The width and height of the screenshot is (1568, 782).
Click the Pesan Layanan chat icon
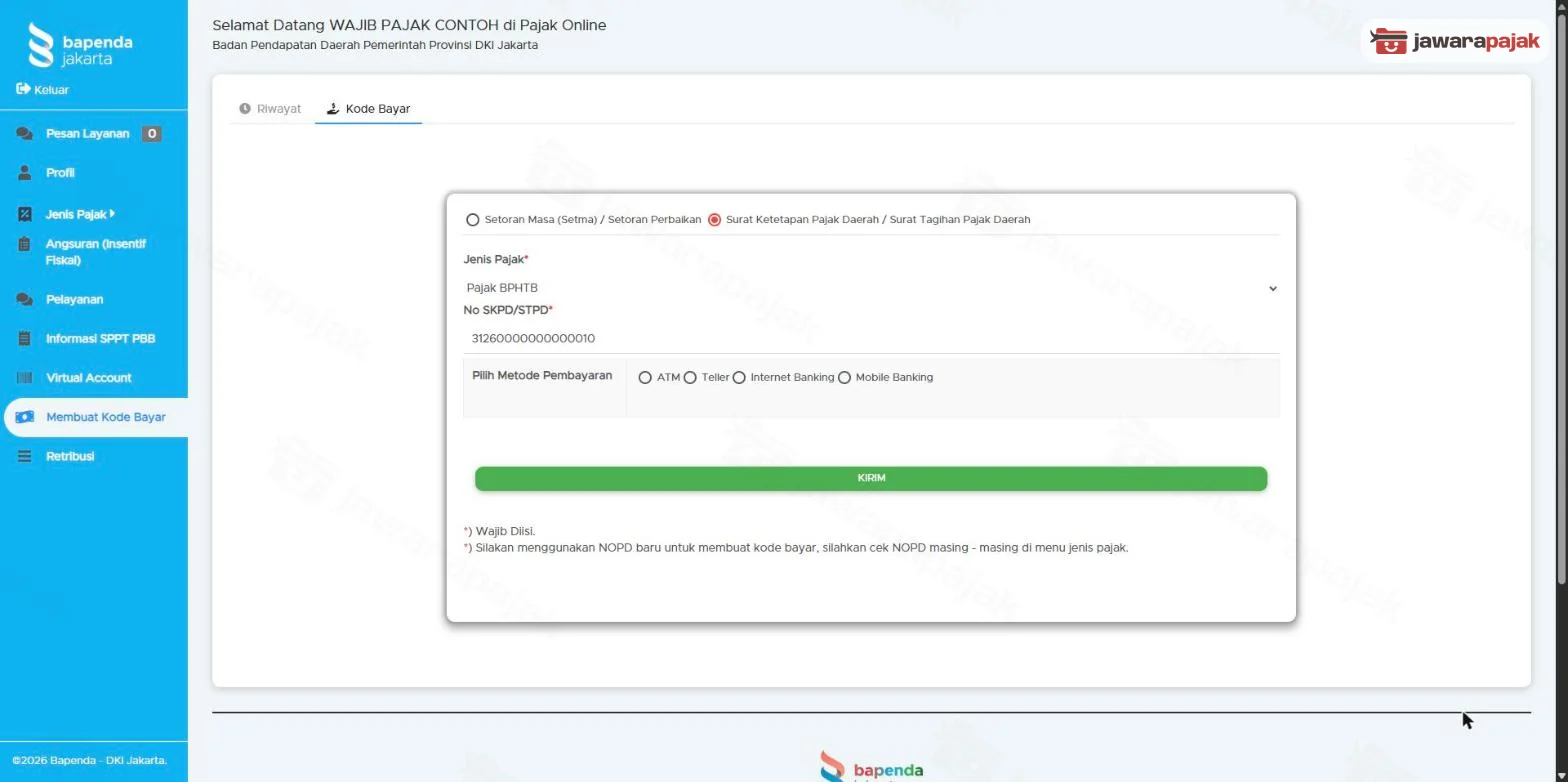click(24, 133)
